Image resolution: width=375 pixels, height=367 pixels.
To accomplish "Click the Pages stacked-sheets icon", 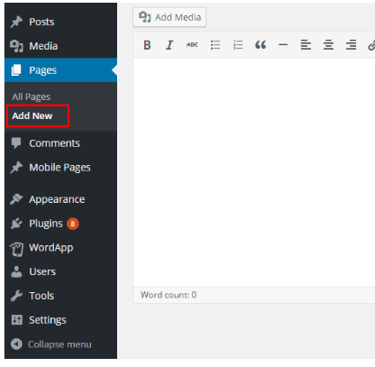I will click(x=16, y=70).
